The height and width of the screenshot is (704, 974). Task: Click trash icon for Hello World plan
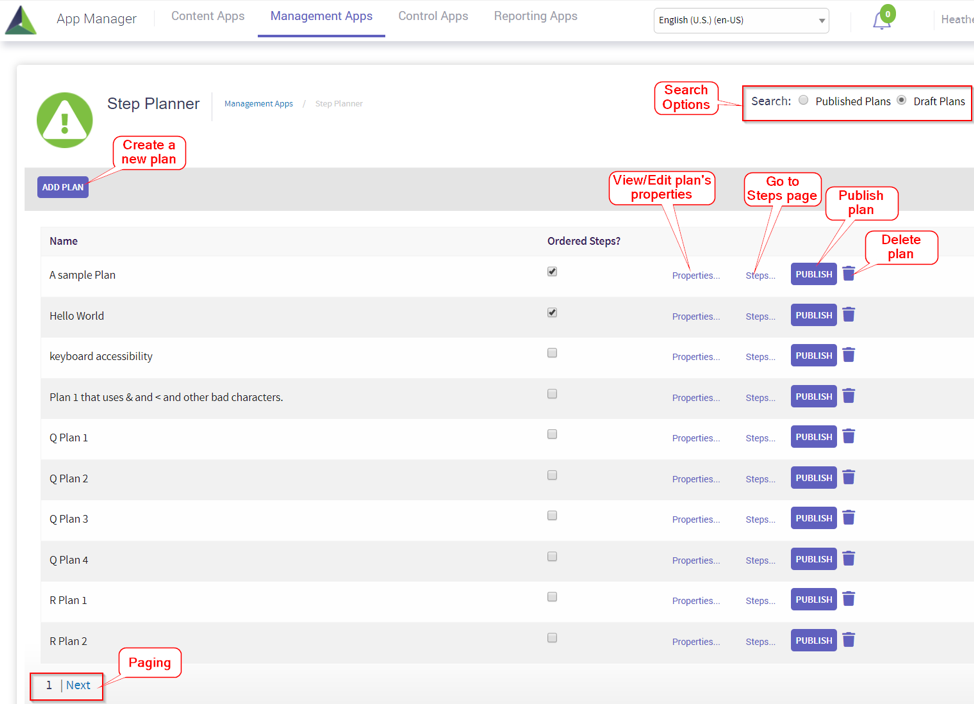coord(848,315)
